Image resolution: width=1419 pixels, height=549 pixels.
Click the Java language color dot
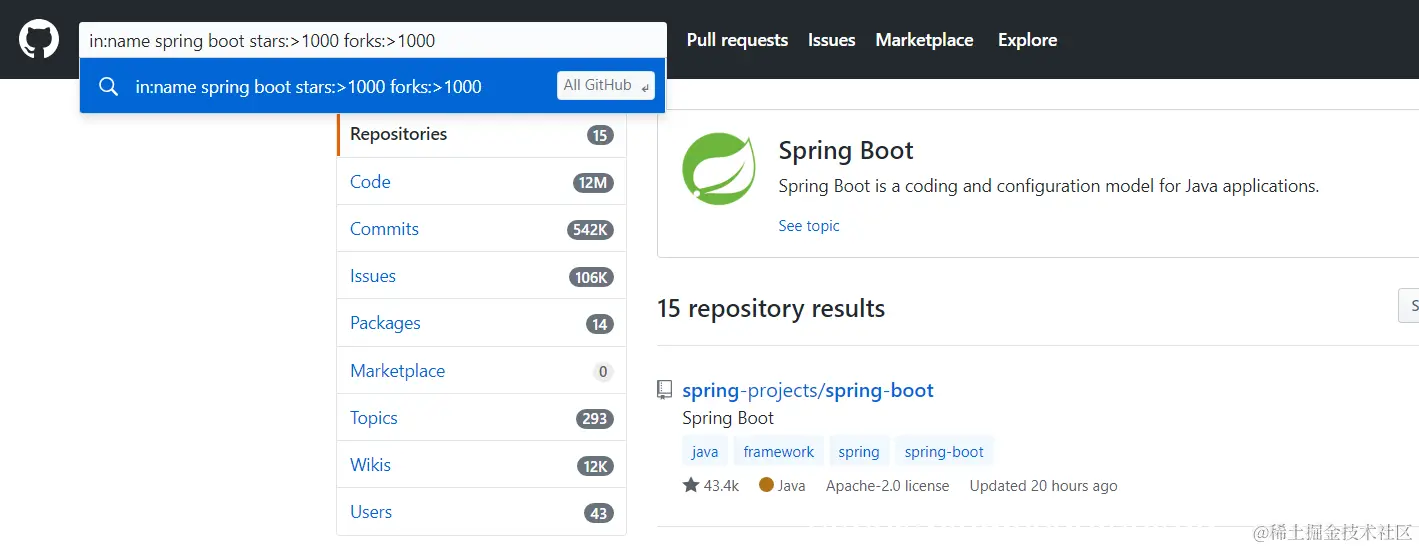[x=766, y=485]
